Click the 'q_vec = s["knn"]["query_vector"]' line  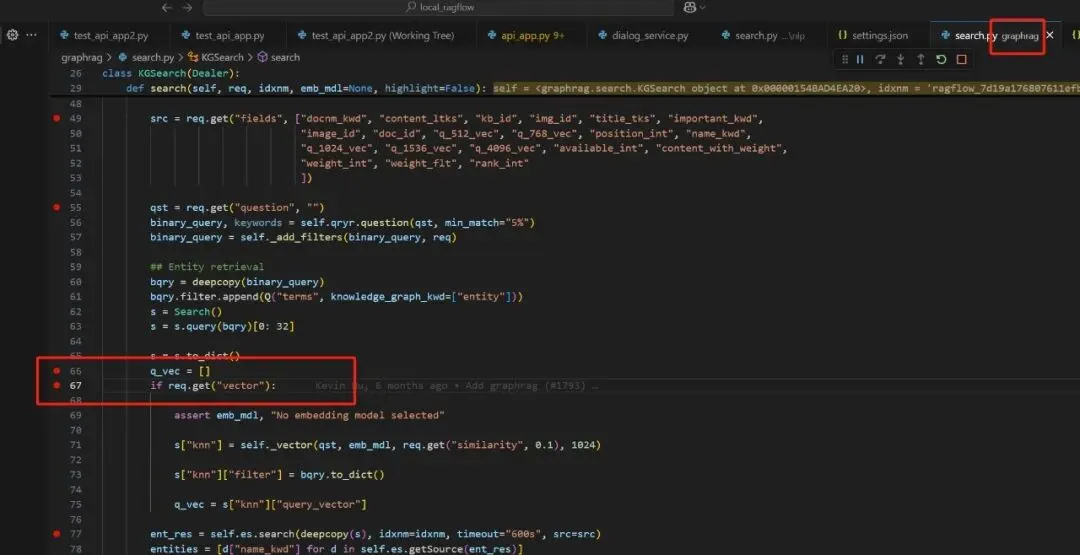(270, 504)
